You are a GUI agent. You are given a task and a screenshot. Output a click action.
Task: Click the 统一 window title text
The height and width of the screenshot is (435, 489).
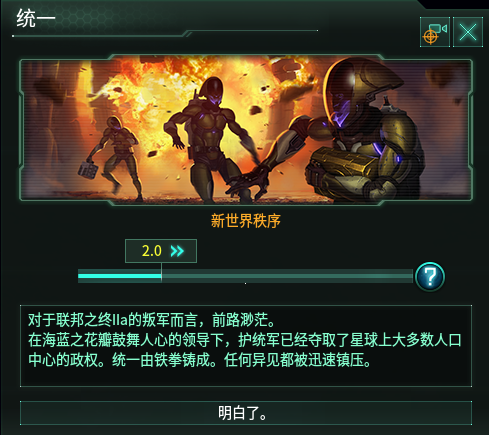[x=36, y=18]
